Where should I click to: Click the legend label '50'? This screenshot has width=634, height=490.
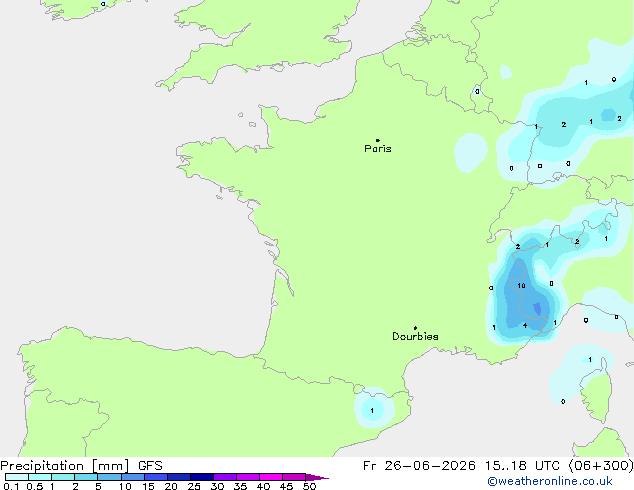point(310,486)
